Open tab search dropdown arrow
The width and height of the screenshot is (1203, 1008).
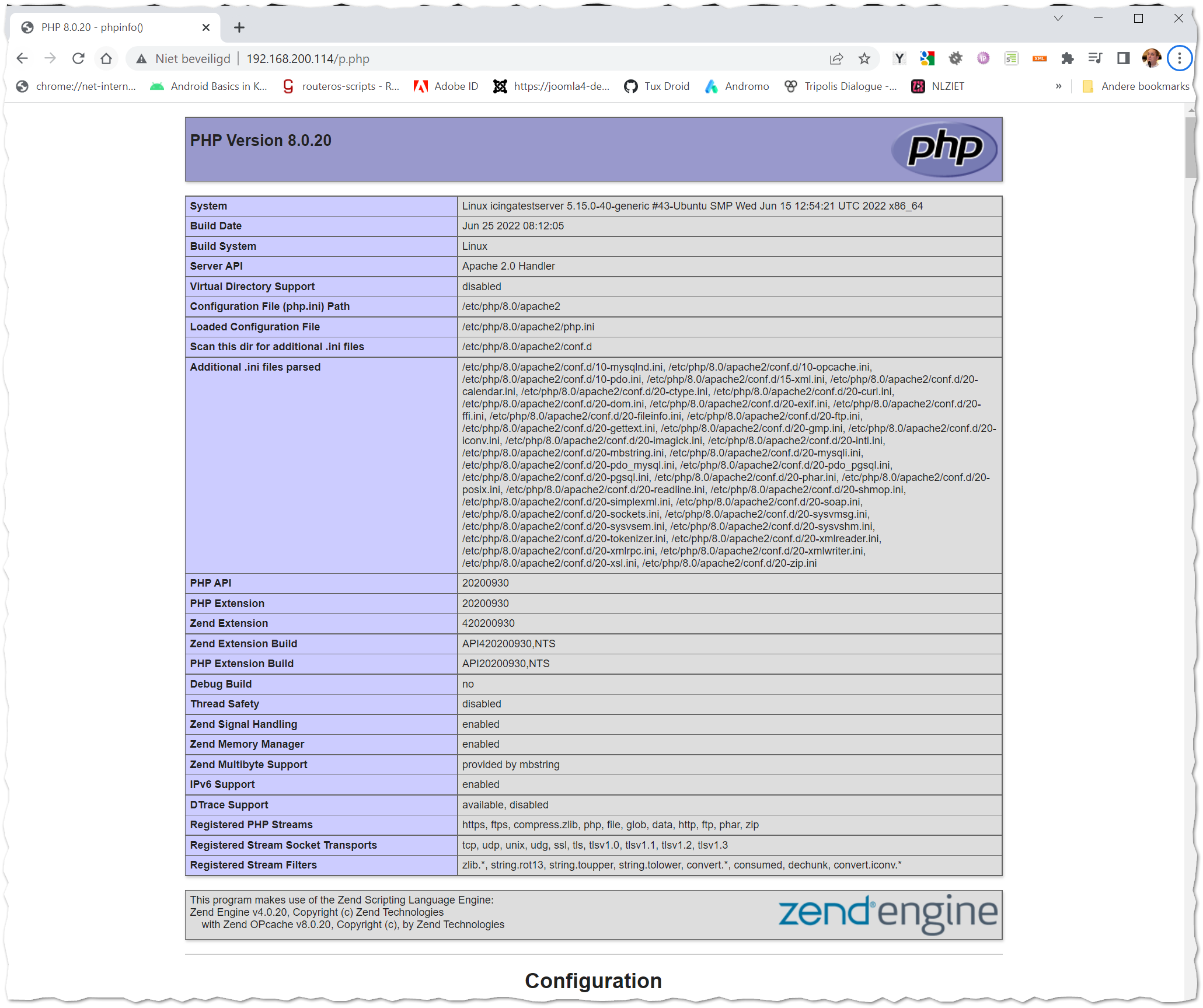1058,19
